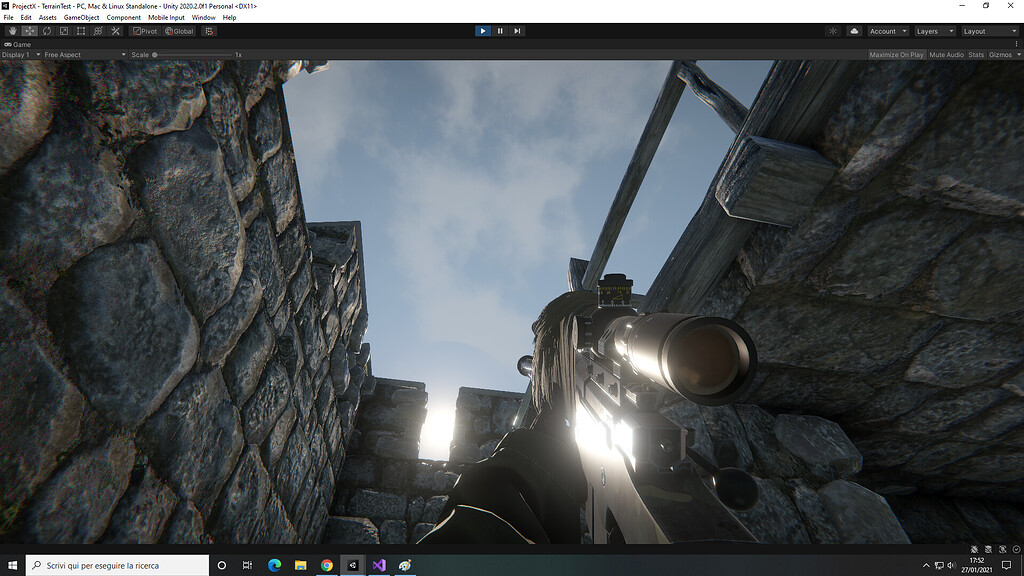Enable Maximize On Play
1024x576 pixels.
895,54
